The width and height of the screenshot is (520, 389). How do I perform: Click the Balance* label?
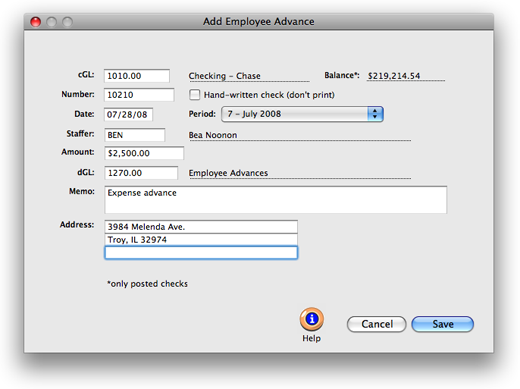(342, 75)
